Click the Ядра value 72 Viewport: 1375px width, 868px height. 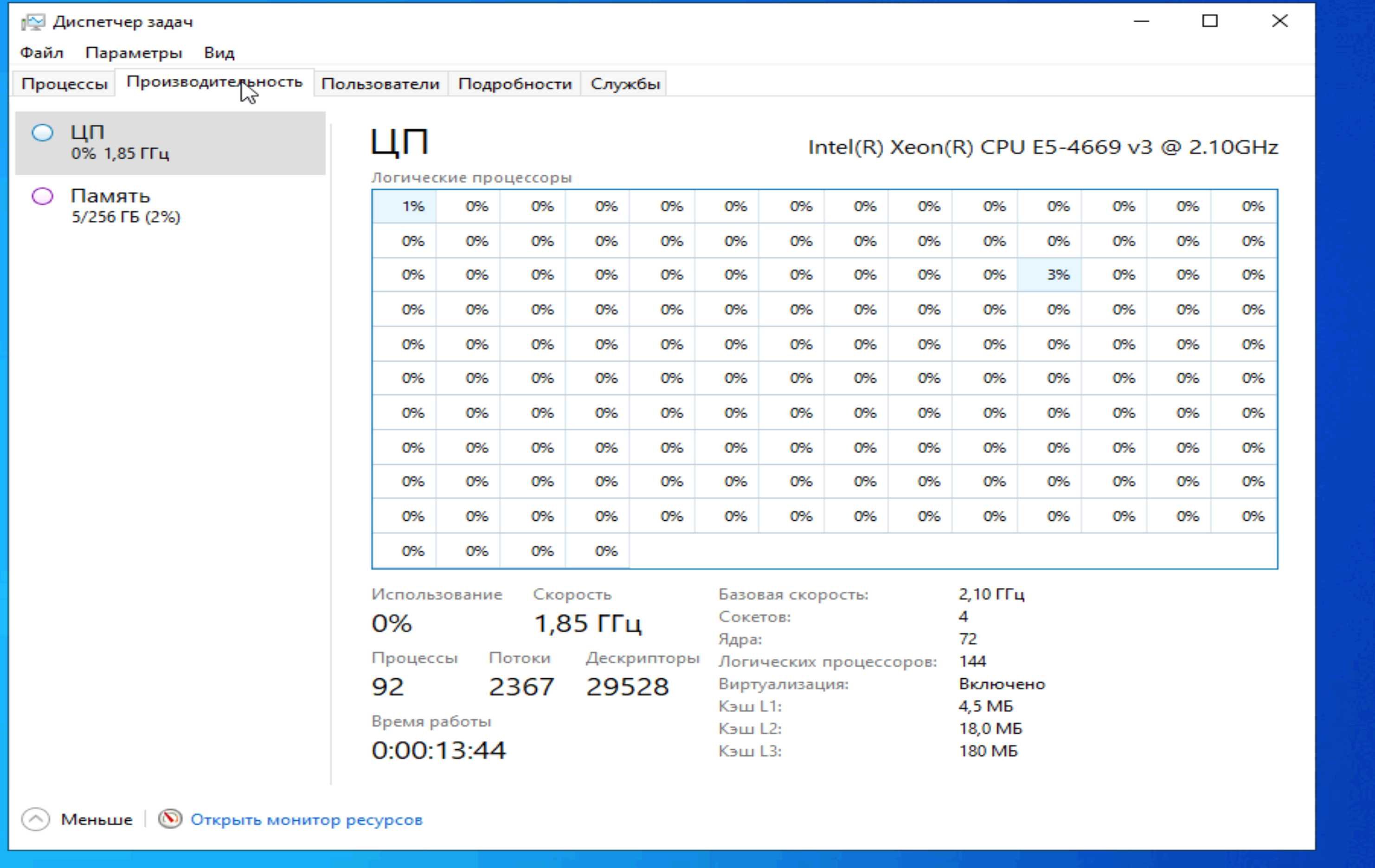[x=968, y=638]
